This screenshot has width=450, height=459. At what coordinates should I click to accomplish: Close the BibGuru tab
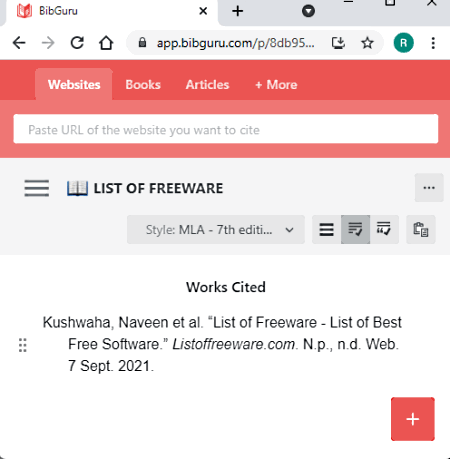(x=203, y=11)
